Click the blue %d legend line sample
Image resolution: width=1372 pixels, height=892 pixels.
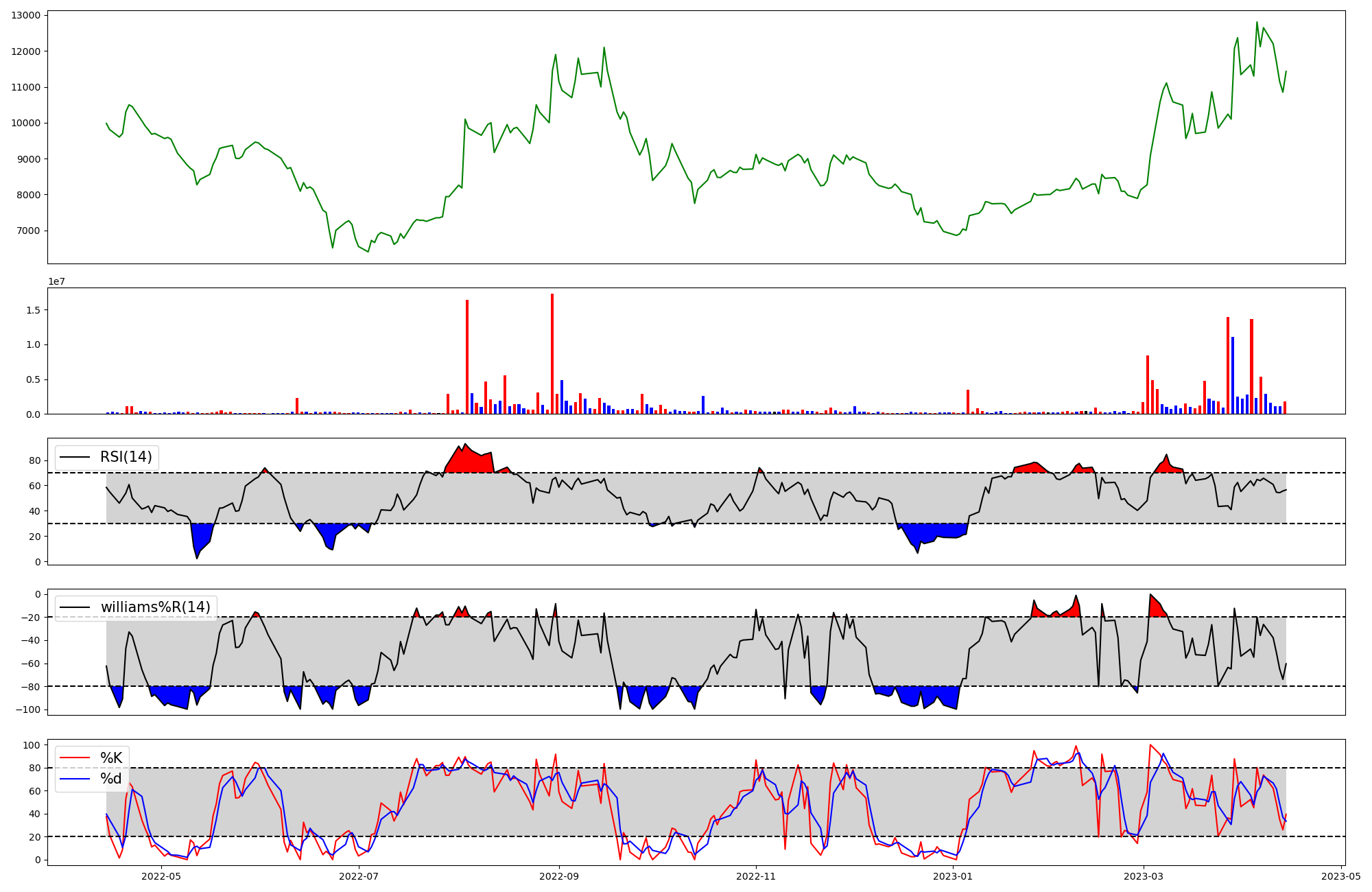click(x=75, y=779)
